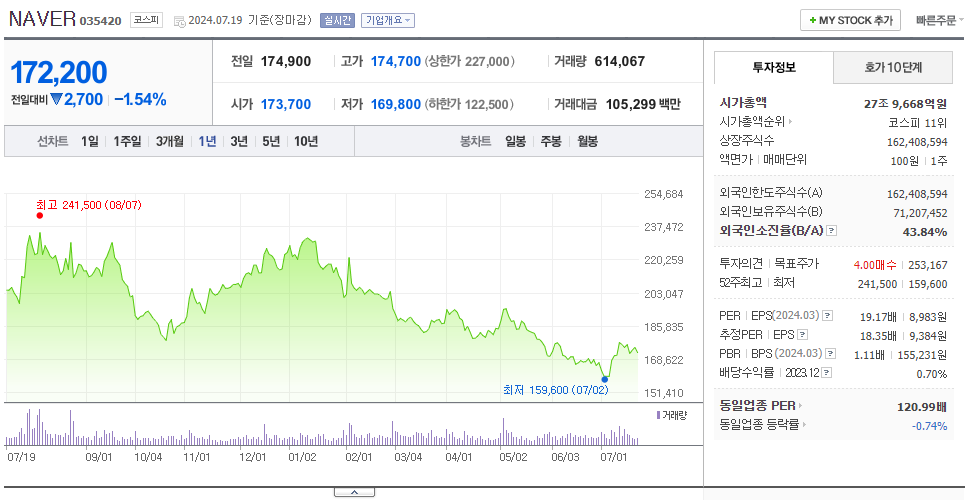
Task: Click the help icon next to PBR BPS(2024.03)
Action: 831,354
